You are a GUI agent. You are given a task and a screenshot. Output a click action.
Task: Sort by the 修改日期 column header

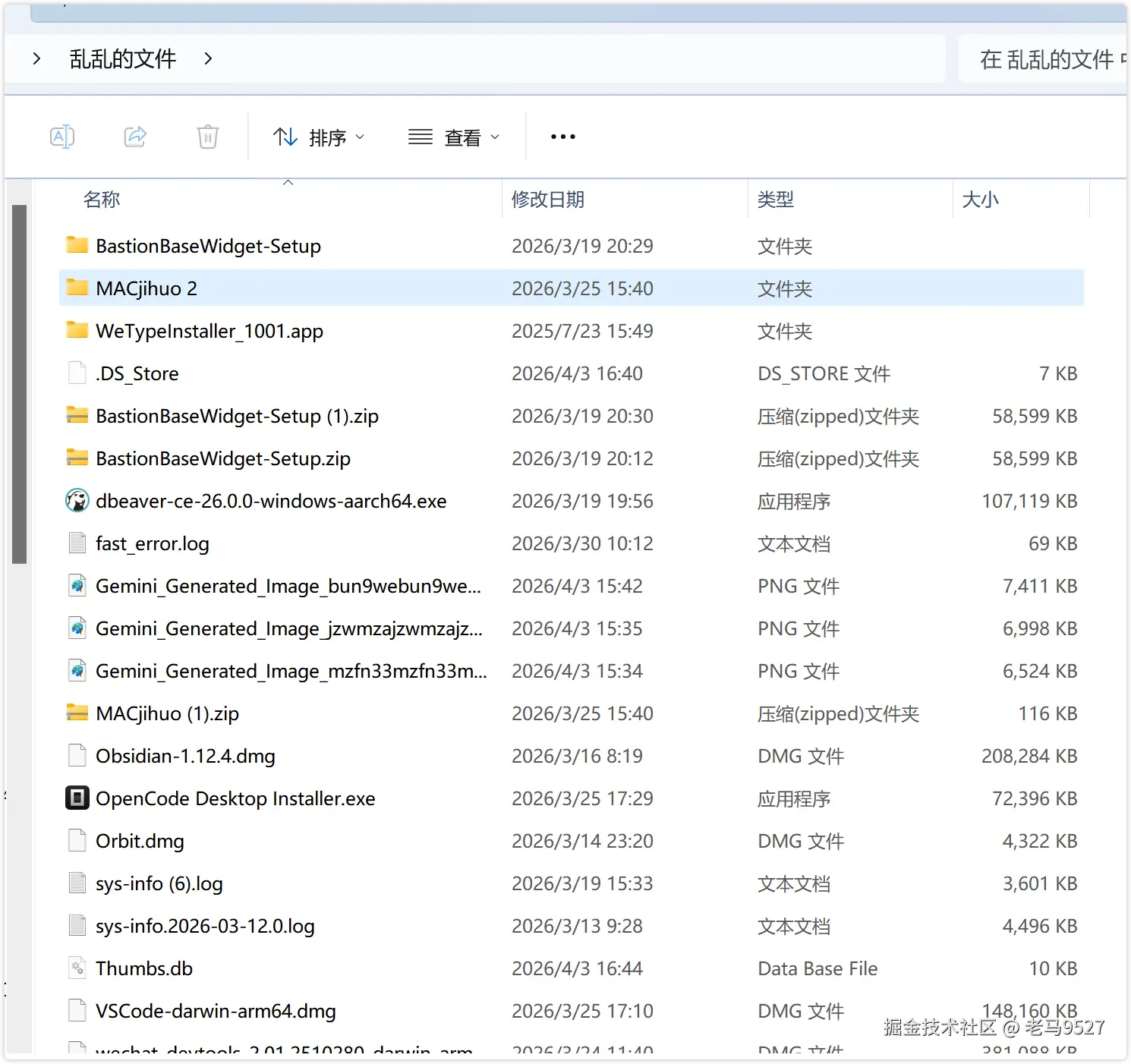click(547, 200)
